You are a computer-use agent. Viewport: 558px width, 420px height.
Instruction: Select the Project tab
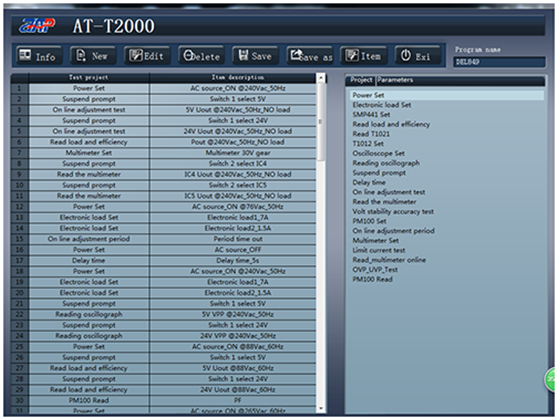[x=361, y=80]
